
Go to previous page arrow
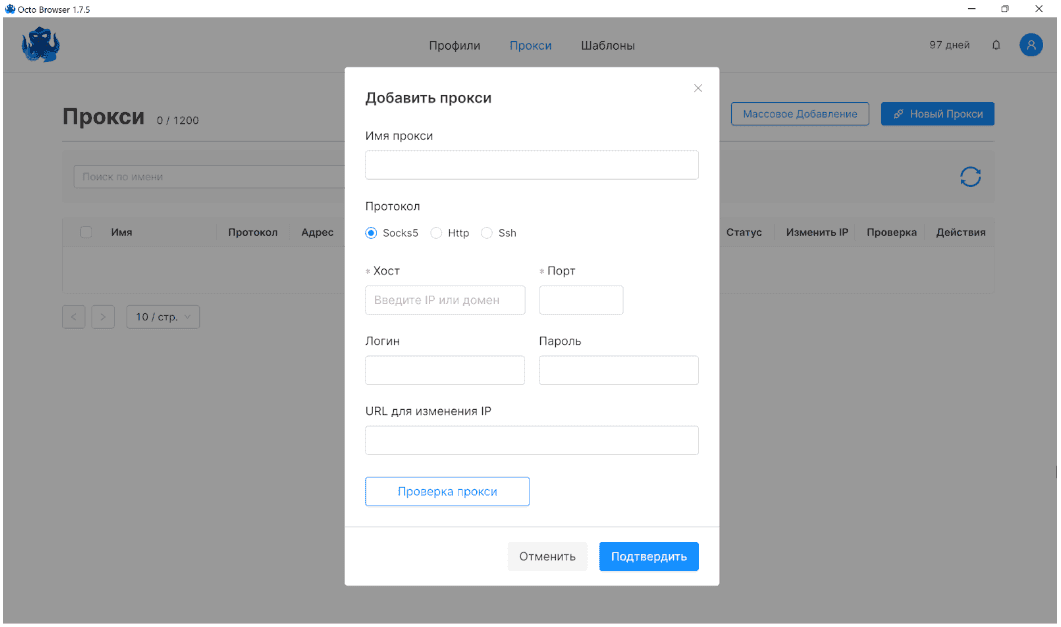click(x=74, y=317)
